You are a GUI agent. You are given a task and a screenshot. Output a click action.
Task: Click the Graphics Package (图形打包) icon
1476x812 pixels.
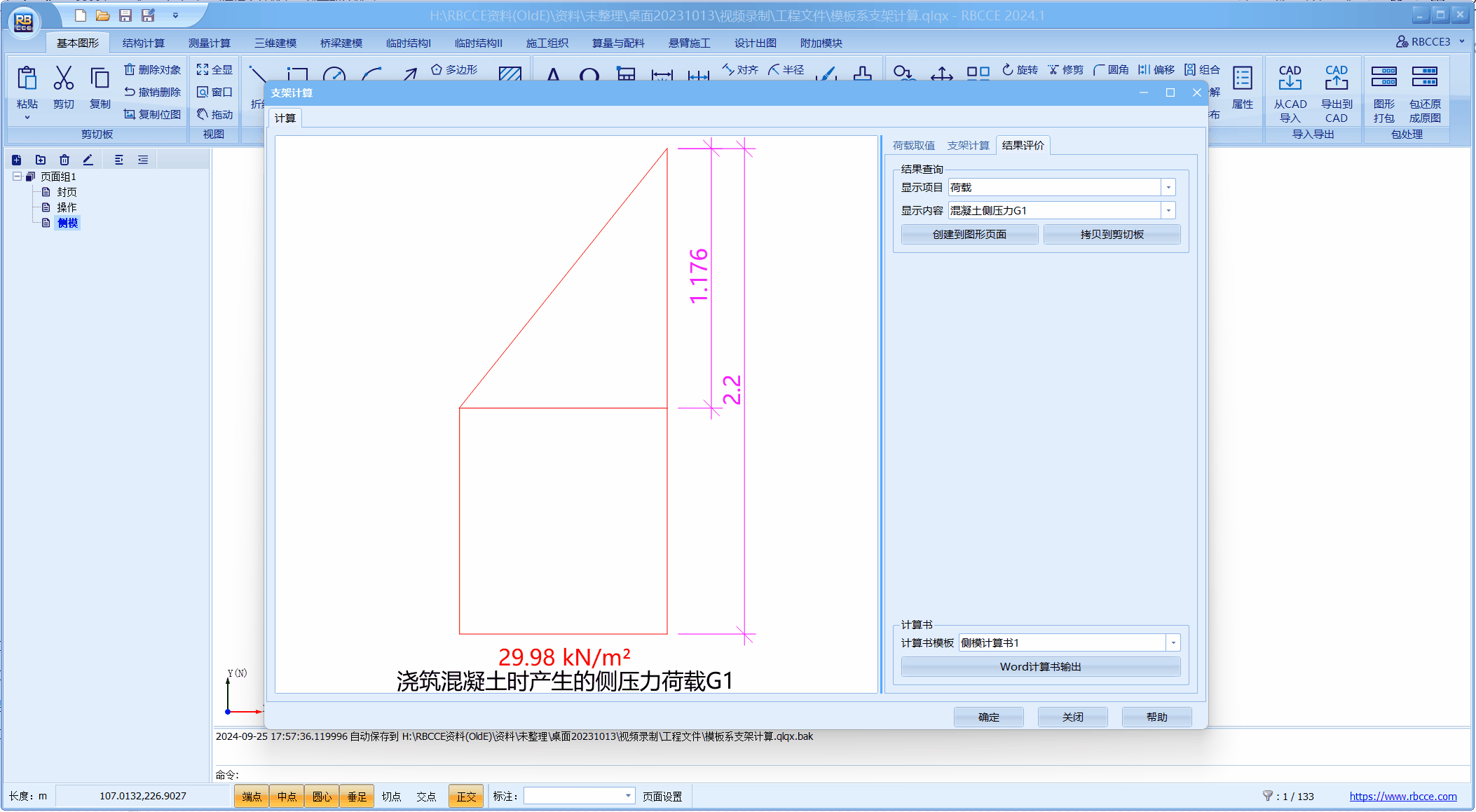coord(1383,77)
